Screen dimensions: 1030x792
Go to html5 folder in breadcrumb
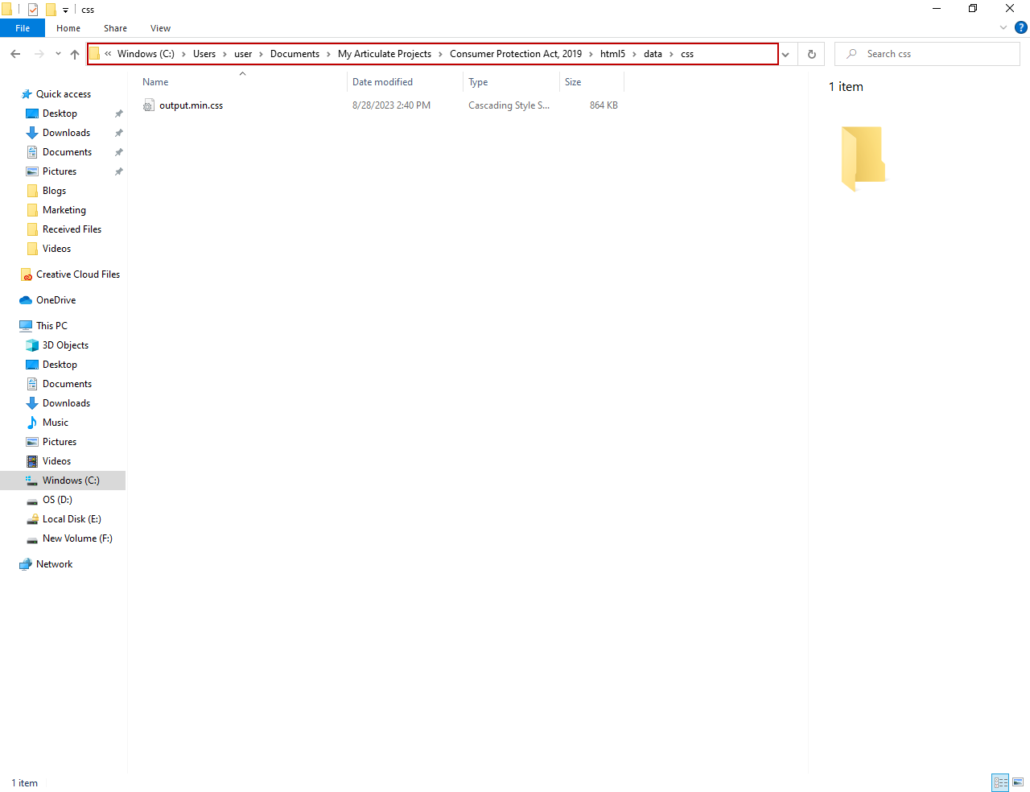pos(612,54)
